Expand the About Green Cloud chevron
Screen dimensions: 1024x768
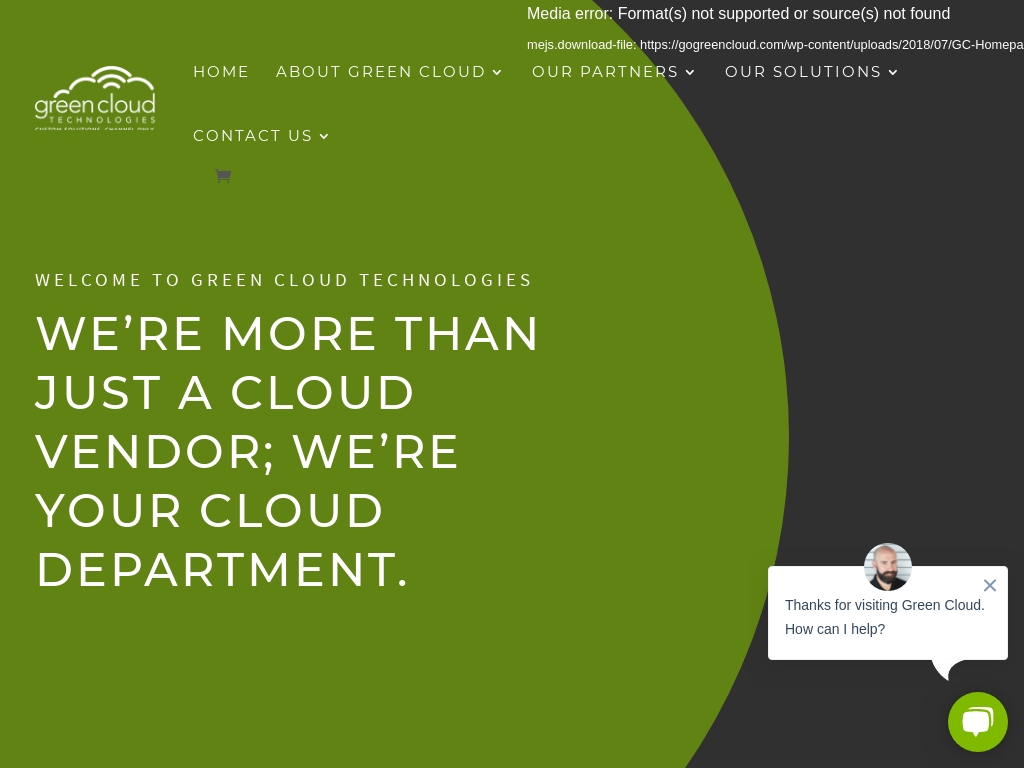click(497, 72)
